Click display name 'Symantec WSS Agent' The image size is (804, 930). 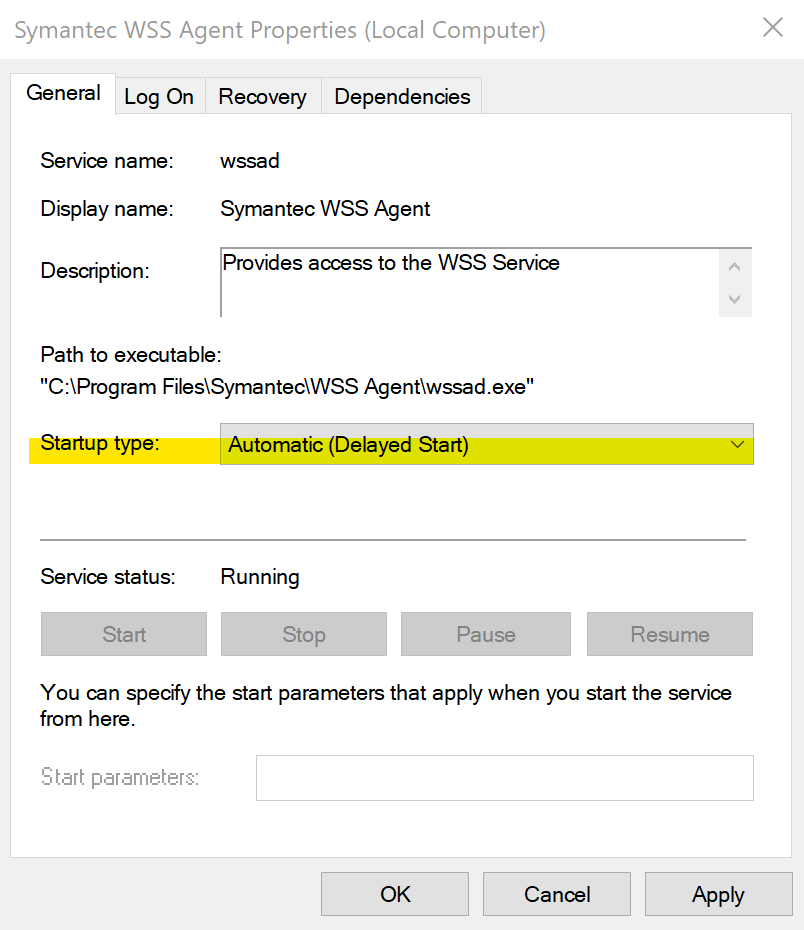tap(325, 209)
